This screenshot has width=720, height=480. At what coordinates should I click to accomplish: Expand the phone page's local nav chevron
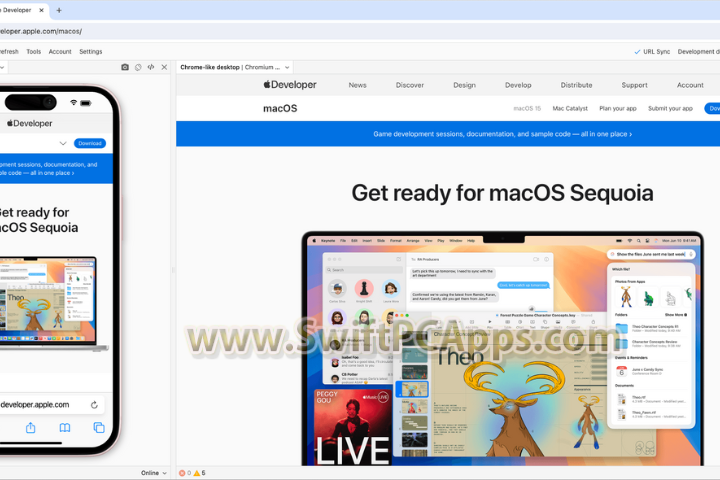click(63, 143)
